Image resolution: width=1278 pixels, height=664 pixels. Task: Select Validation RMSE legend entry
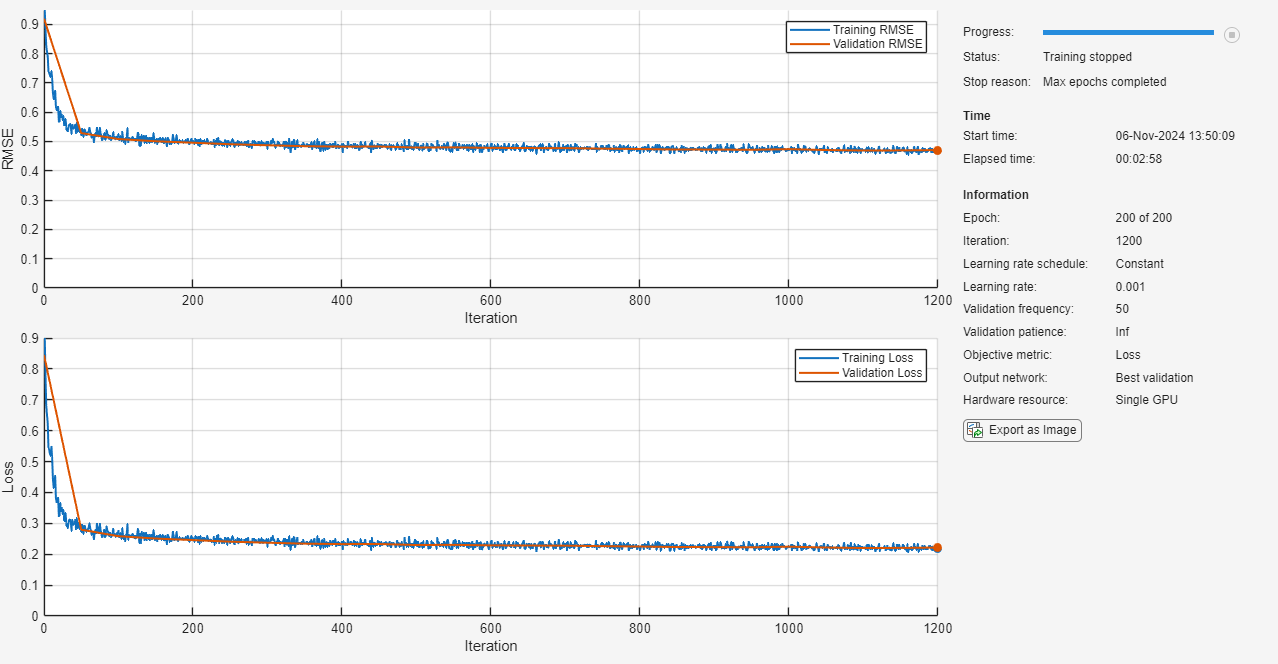pyautogui.click(x=857, y=44)
